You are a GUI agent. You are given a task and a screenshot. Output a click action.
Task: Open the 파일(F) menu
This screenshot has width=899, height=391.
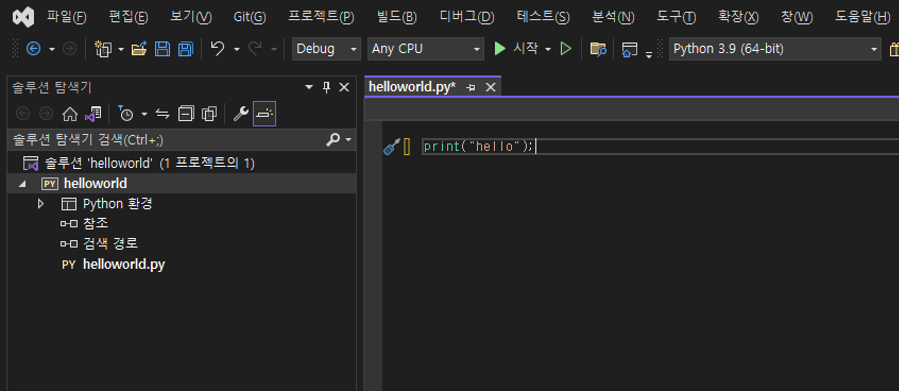point(67,17)
